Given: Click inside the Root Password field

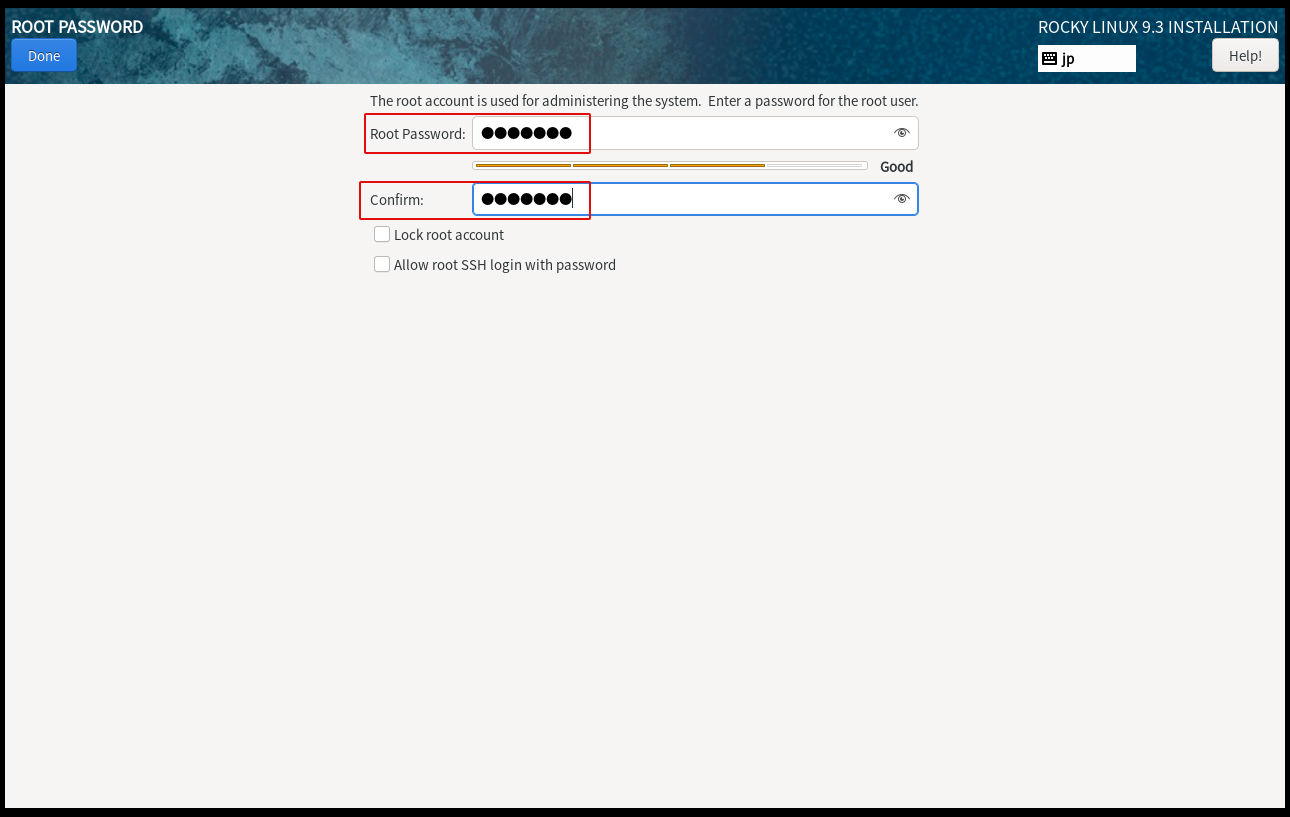Looking at the screenshot, I should click(x=695, y=133).
